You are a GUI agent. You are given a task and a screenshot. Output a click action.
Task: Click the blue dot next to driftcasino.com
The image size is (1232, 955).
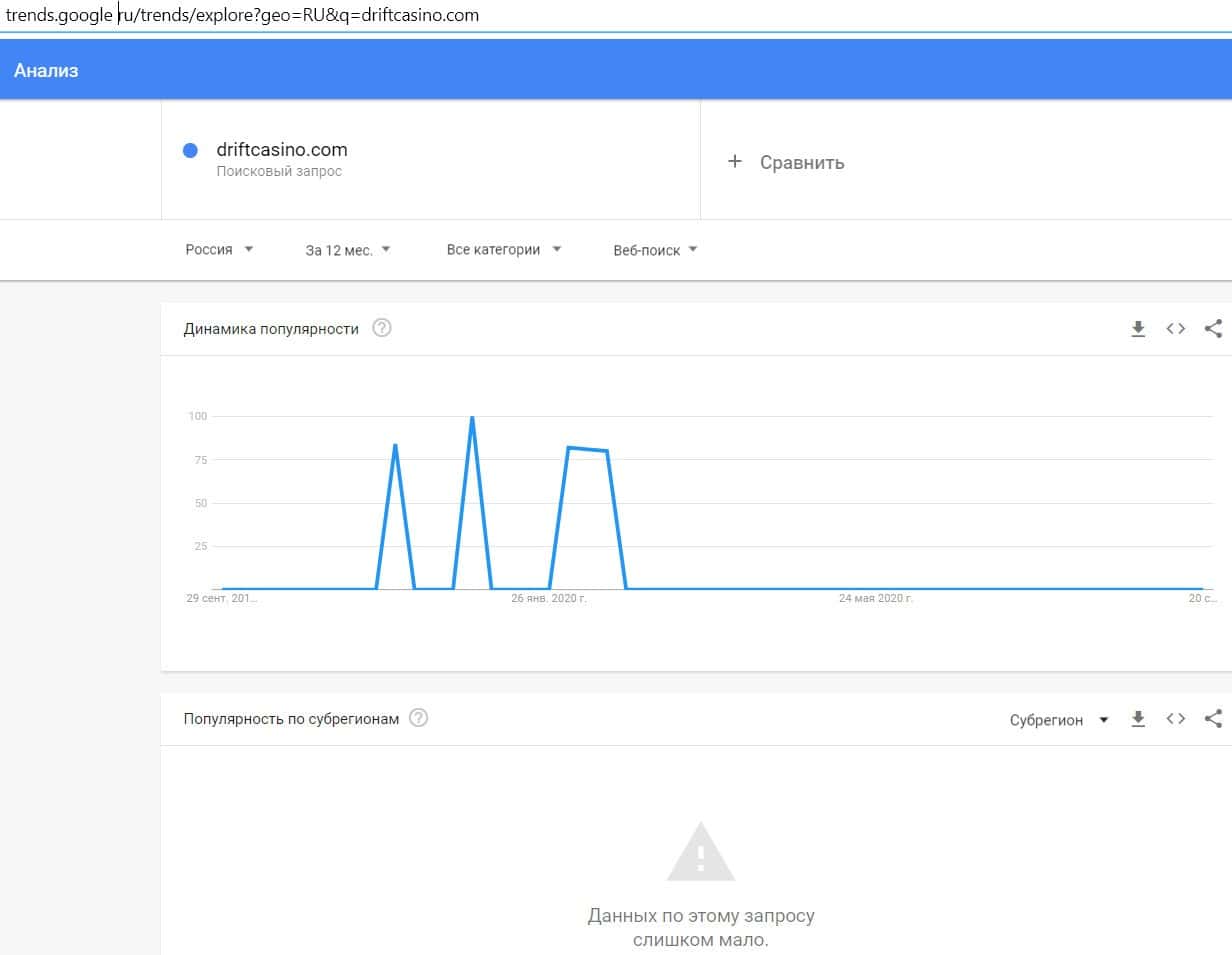190,151
